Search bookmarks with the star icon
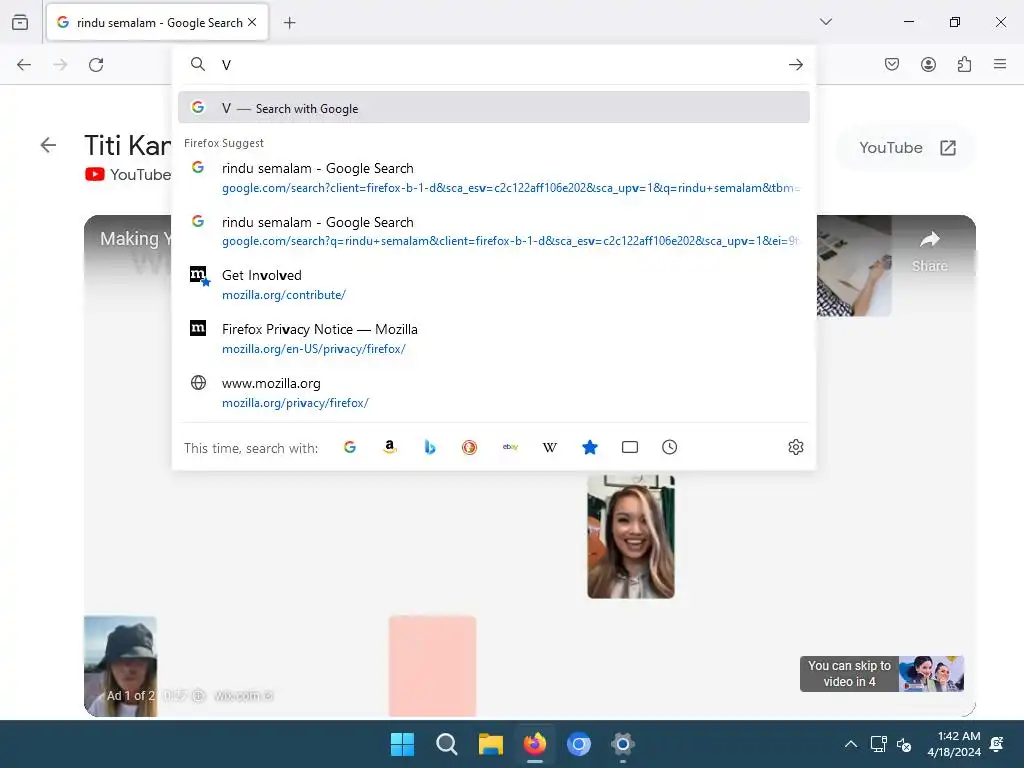1024x768 pixels. 590,447
